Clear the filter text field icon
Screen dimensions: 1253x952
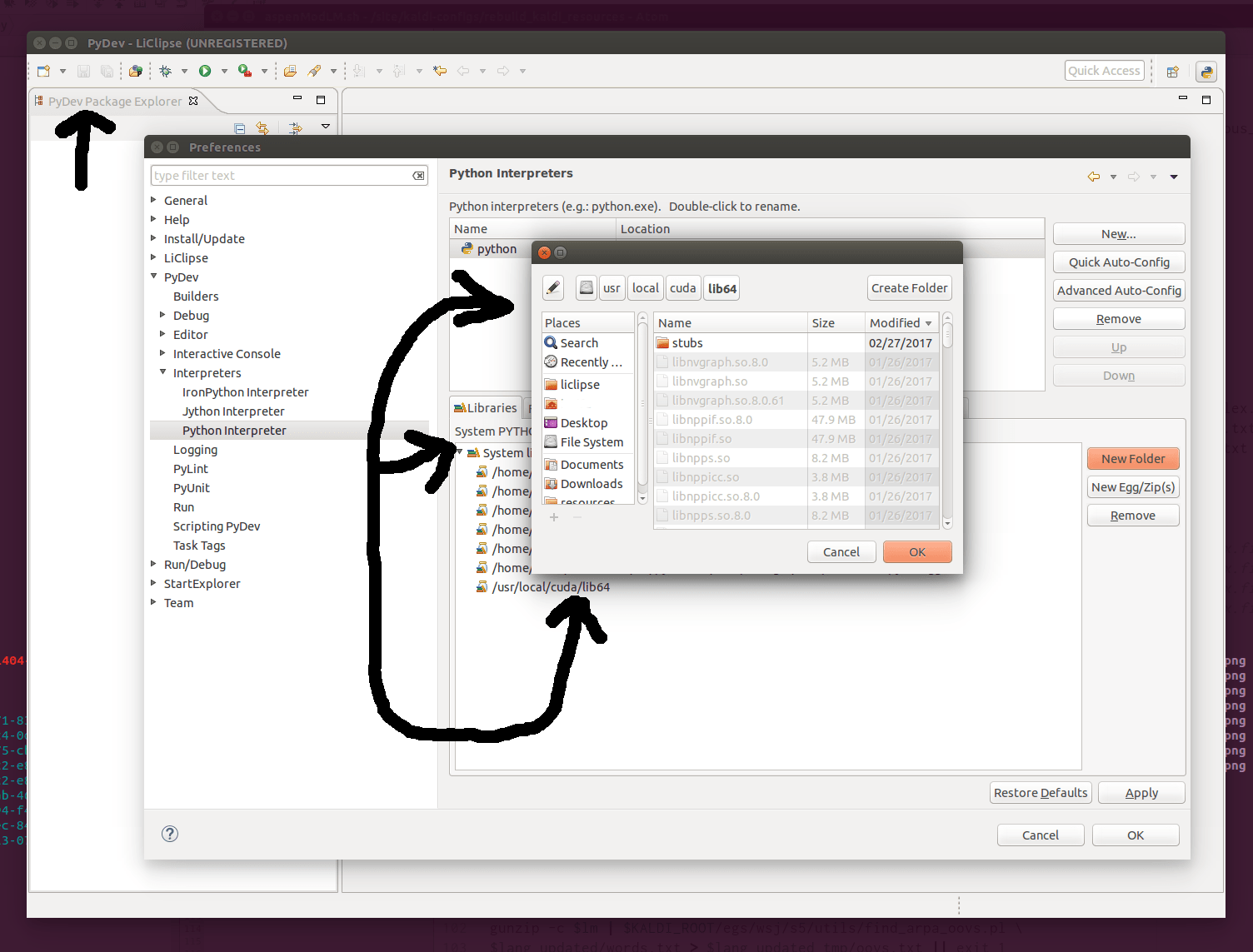pos(418,176)
